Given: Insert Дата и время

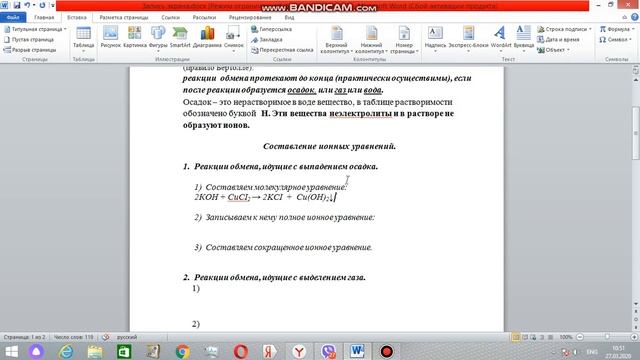Looking at the screenshot, I should pyautogui.click(x=558, y=40).
